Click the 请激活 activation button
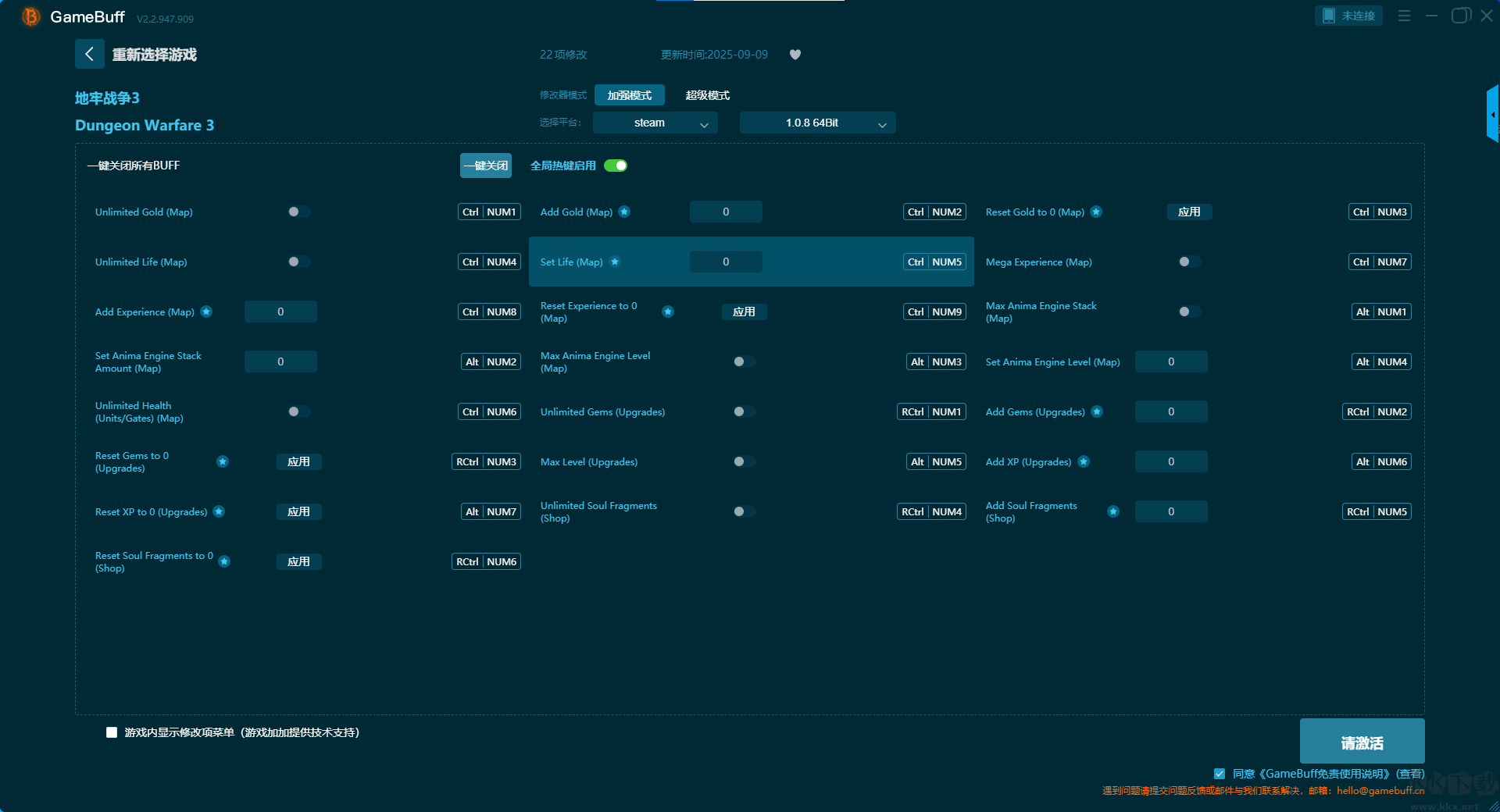This screenshot has height=812, width=1500. tap(1362, 742)
